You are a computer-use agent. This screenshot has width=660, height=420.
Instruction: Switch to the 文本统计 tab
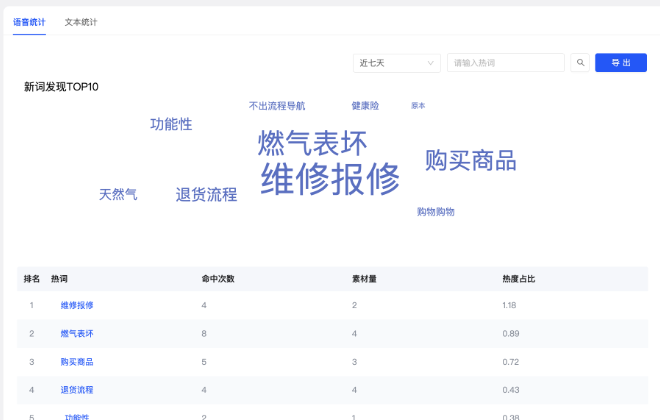81,22
